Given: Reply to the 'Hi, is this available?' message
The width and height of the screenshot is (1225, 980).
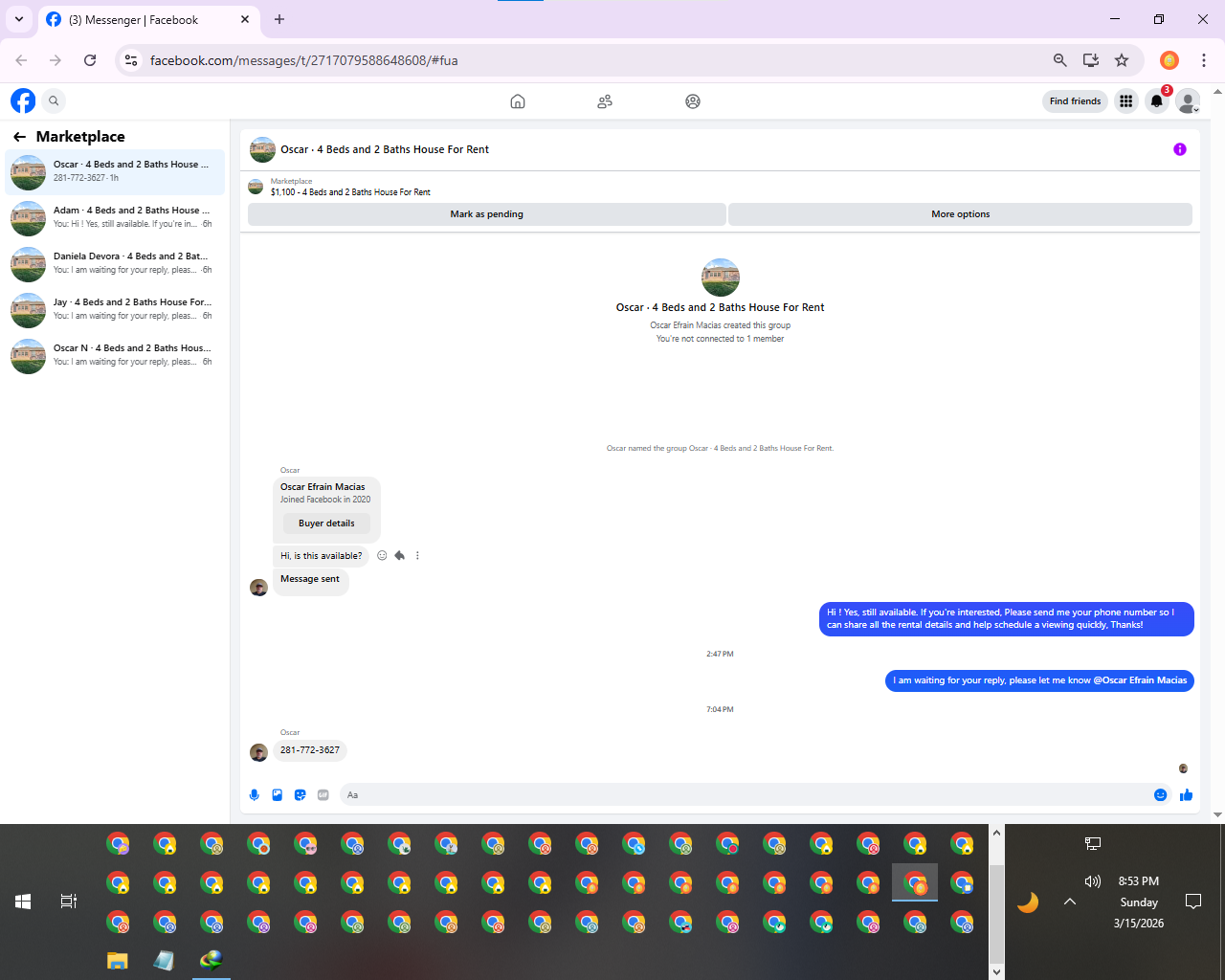Looking at the screenshot, I should coord(400,556).
